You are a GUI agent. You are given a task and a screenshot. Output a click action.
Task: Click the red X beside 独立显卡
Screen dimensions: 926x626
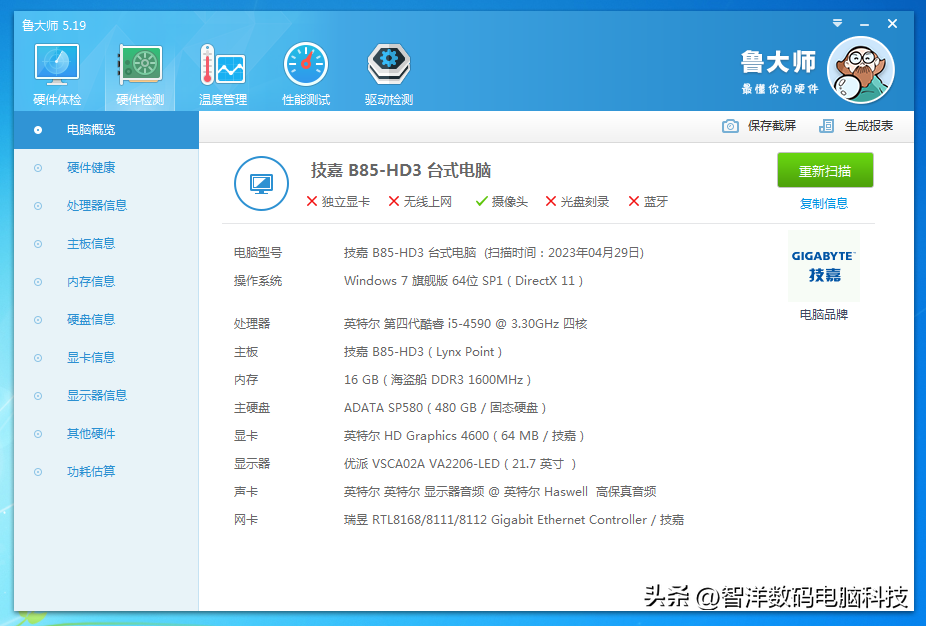(x=312, y=201)
